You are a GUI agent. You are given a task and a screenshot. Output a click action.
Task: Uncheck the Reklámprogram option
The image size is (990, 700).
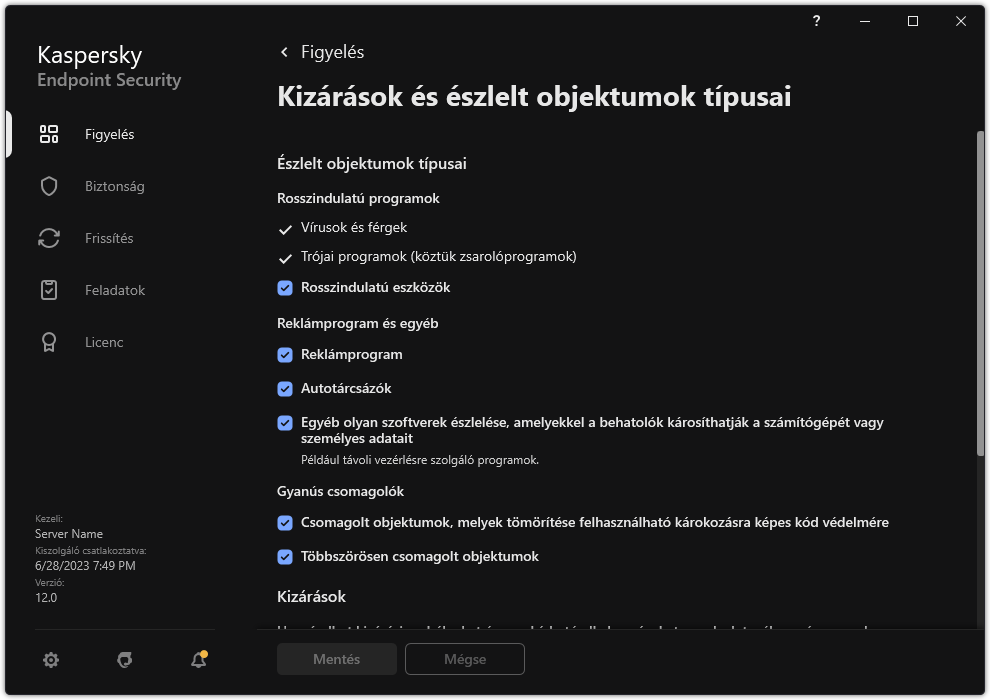click(285, 354)
